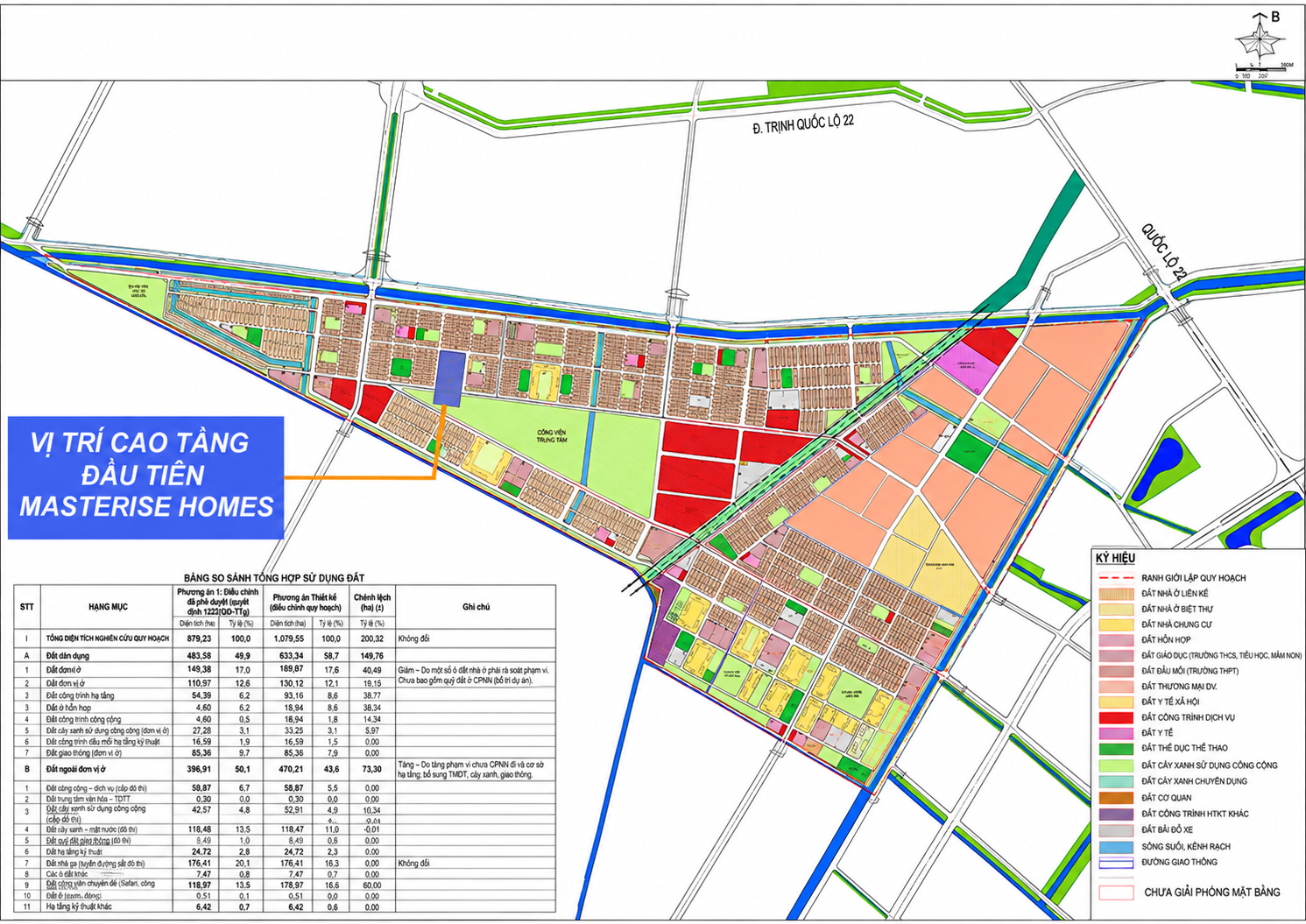Click the Phương án 1 column header
The image size is (1306, 924).
coord(218,602)
